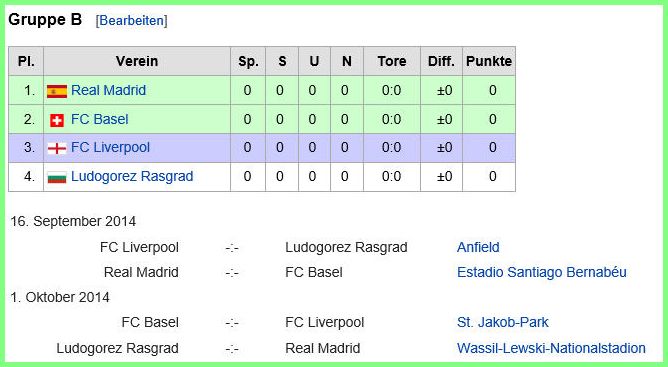Click the Diff. column header
668x367 pixels.
pyautogui.click(x=441, y=61)
